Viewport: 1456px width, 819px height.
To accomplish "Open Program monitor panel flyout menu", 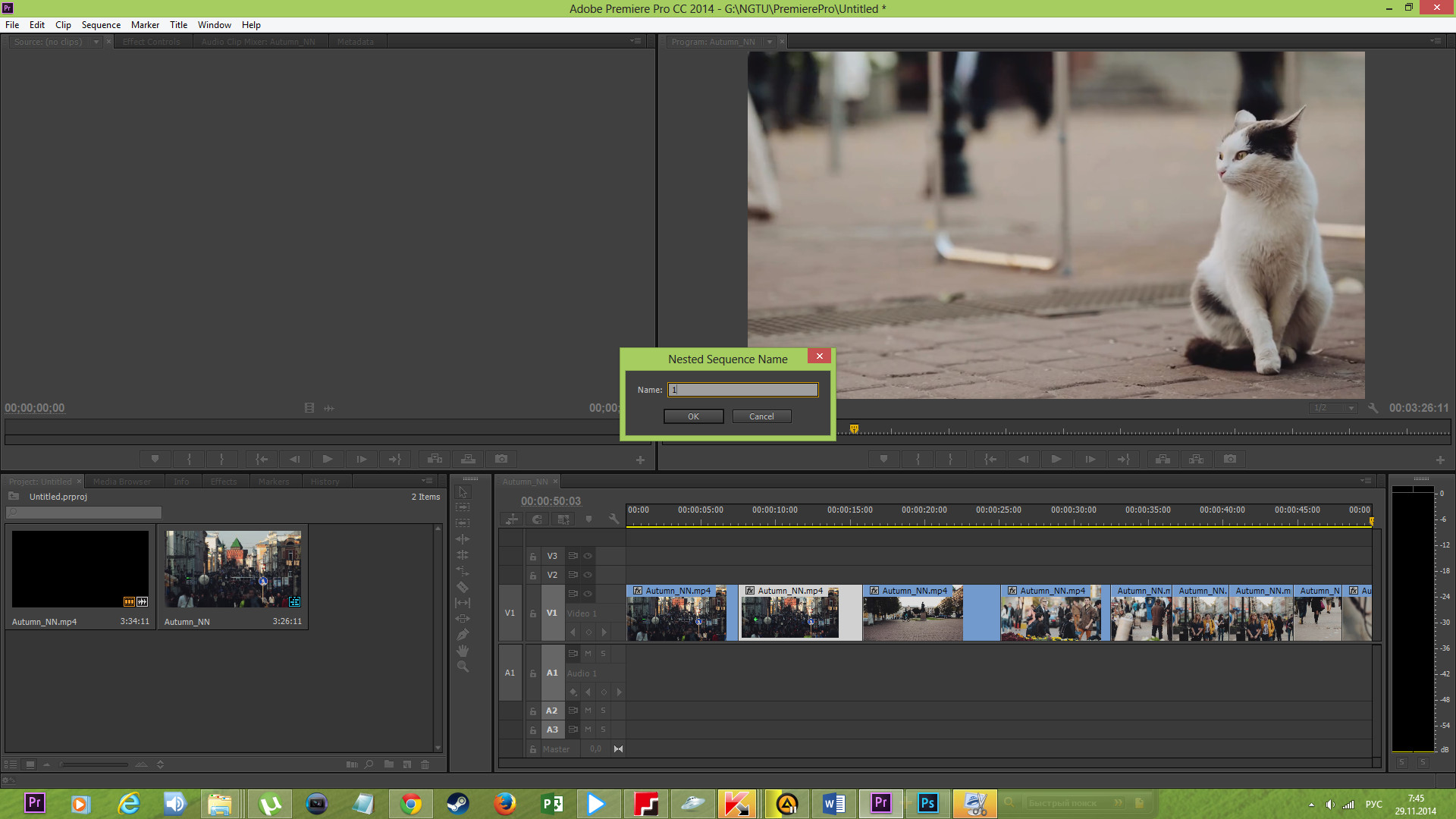I will 1436,41.
